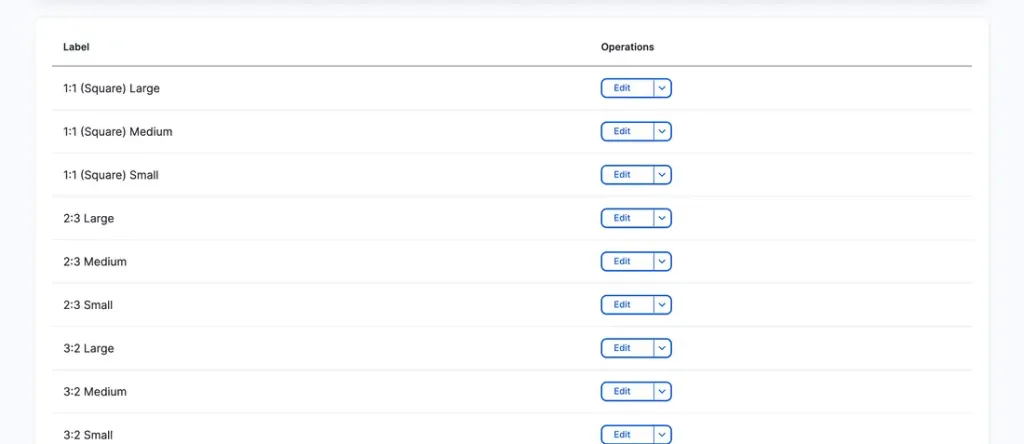Click the Label column header
The height and width of the screenshot is (444, 1024).
point(76,47)
